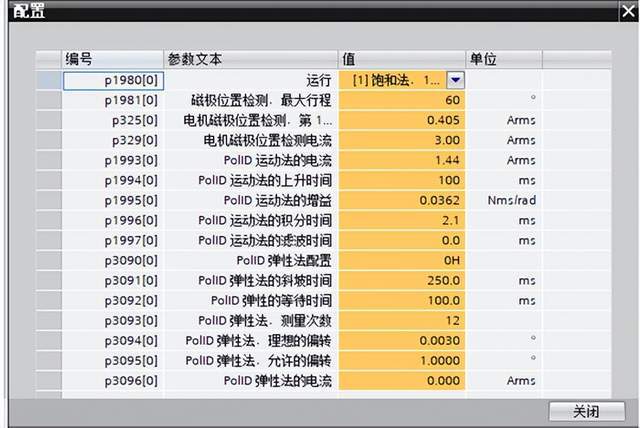Click the 值 column header

pos(402,59)
